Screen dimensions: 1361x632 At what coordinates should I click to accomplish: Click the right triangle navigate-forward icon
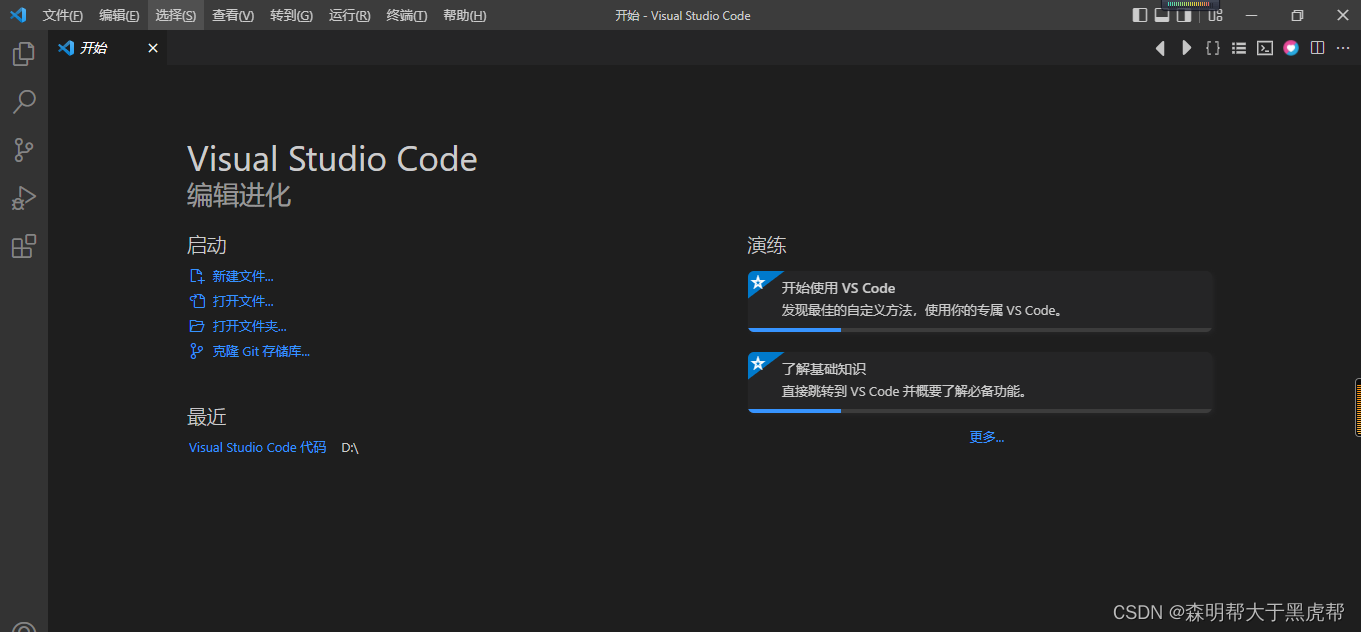1186,48
